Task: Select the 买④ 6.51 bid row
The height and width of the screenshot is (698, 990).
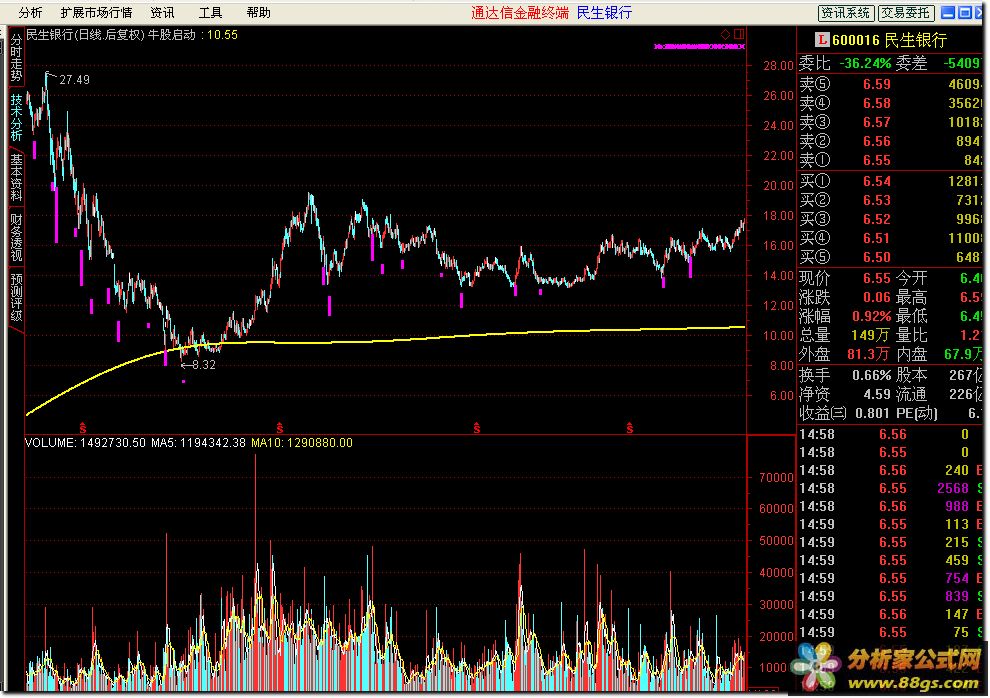Action: 890,238
